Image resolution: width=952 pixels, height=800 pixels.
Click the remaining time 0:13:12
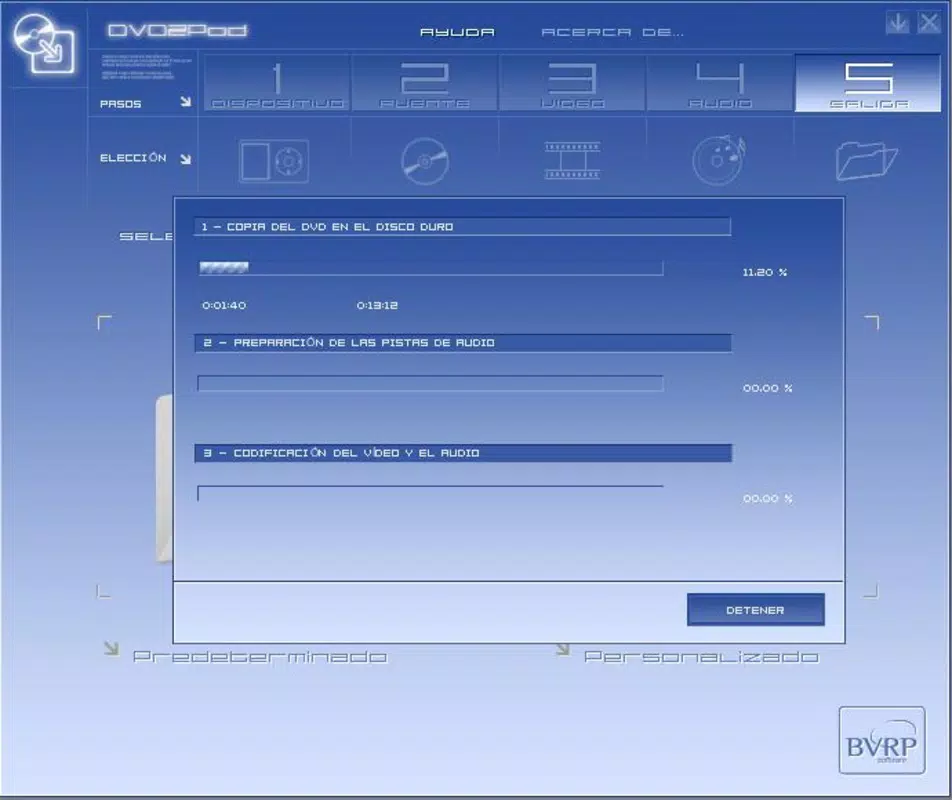click(377, 305)
